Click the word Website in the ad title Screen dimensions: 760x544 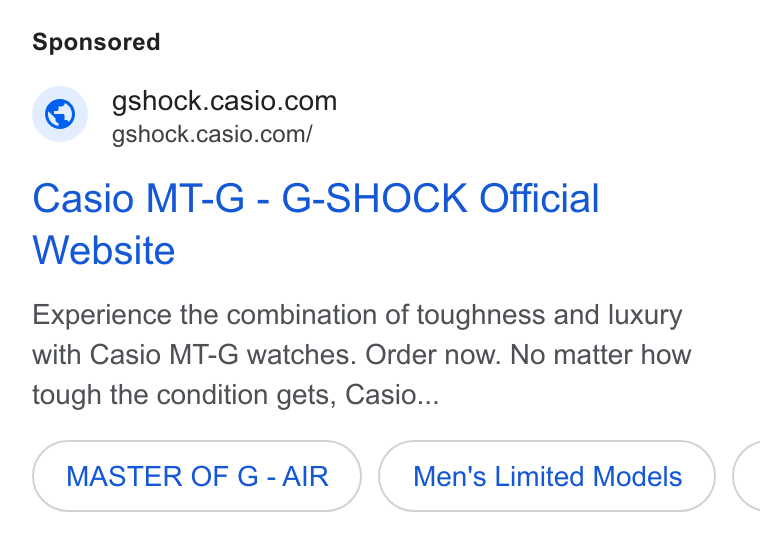104,250
